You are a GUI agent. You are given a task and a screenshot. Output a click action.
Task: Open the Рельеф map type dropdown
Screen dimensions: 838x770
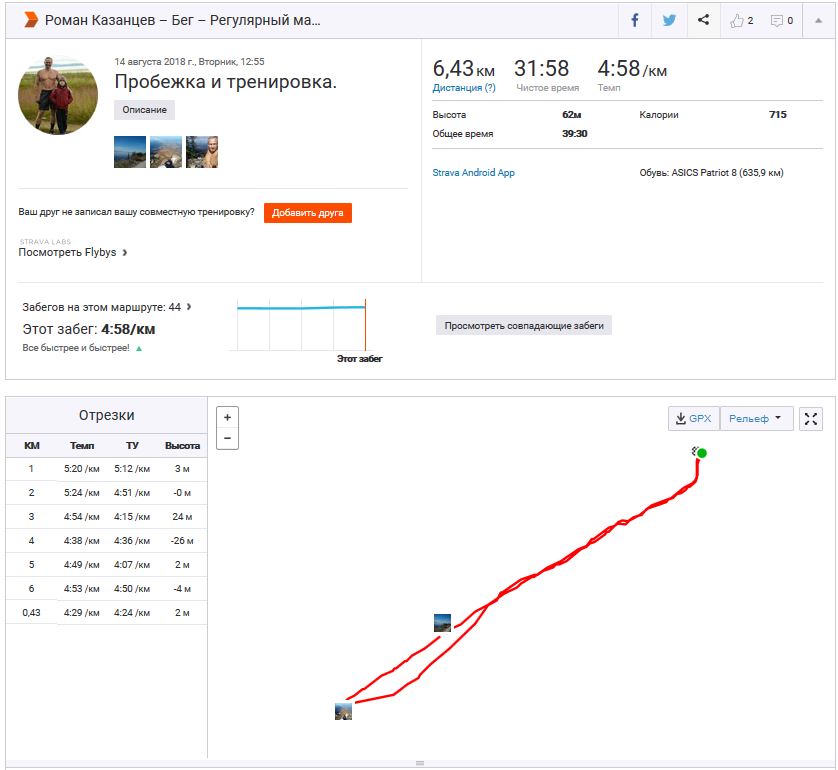pos(755,419)
